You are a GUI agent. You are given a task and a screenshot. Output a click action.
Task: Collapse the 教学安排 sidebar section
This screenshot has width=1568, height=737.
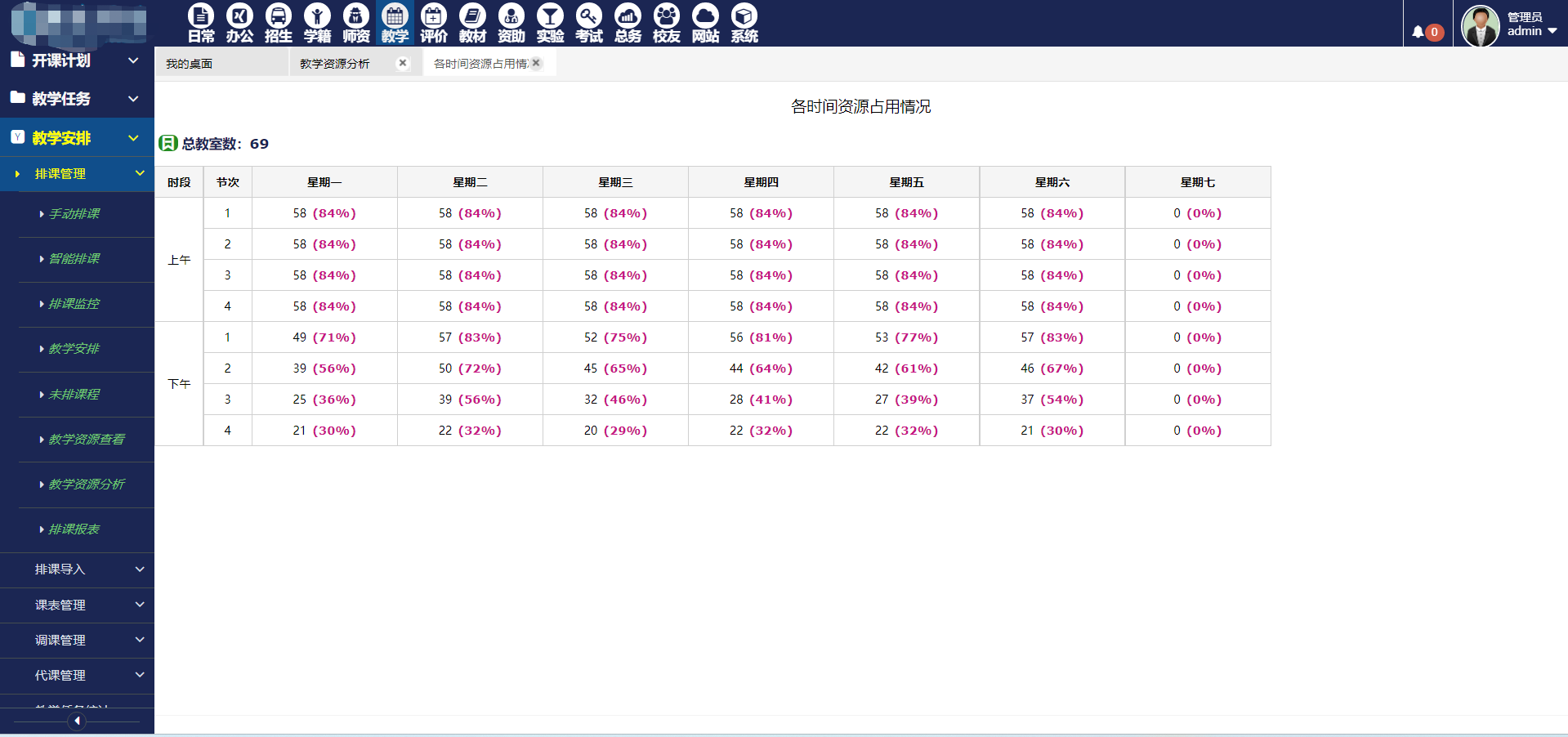[x=77, y=137]
